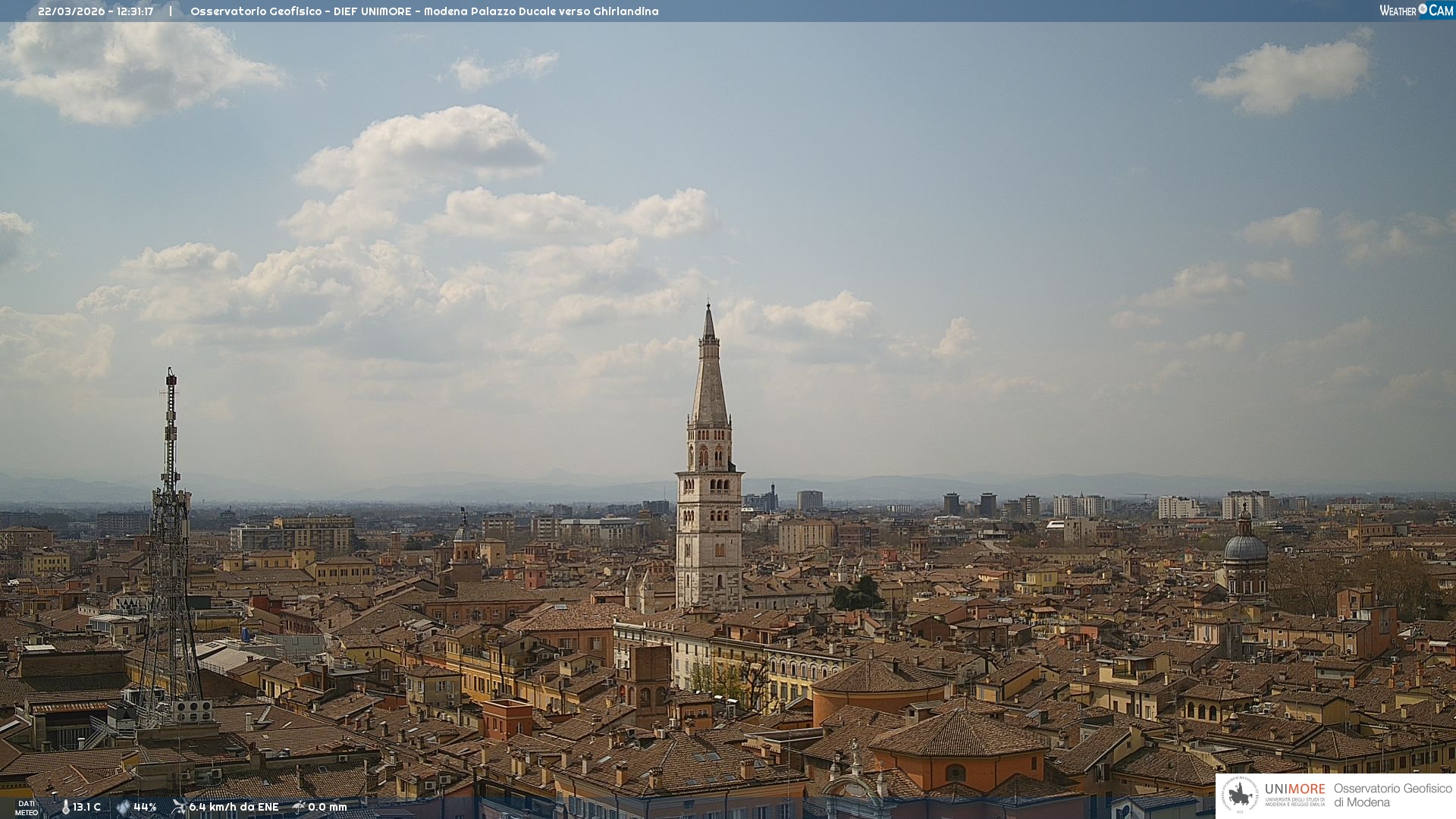
Task: Click the thermometer temperature icon
Action: [x=65, y=807]
